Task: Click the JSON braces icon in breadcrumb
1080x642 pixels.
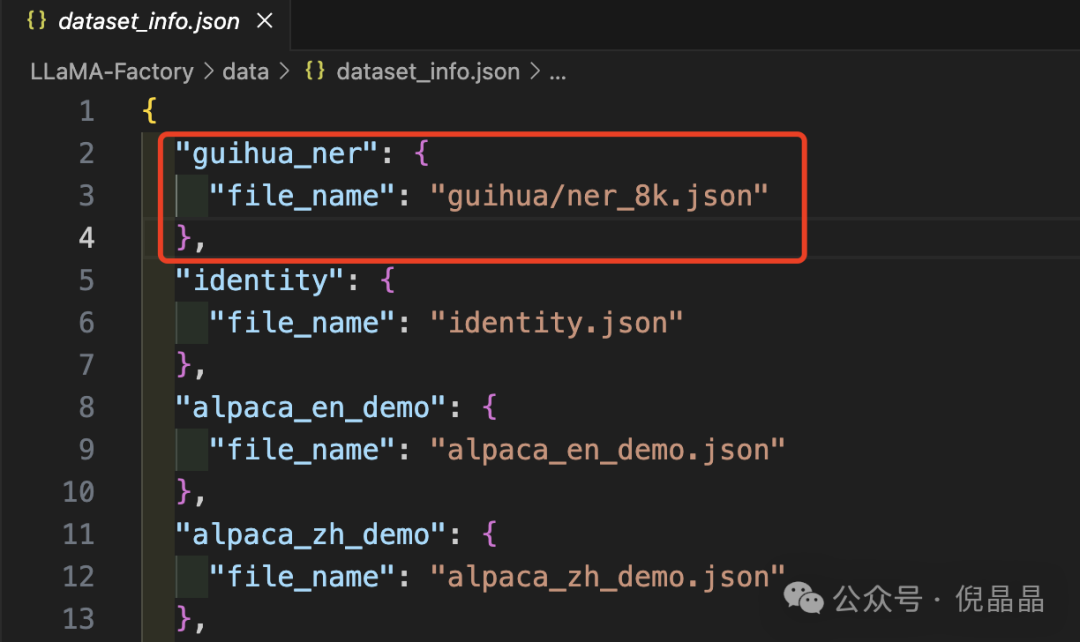Action: click(x=315, y=70)
